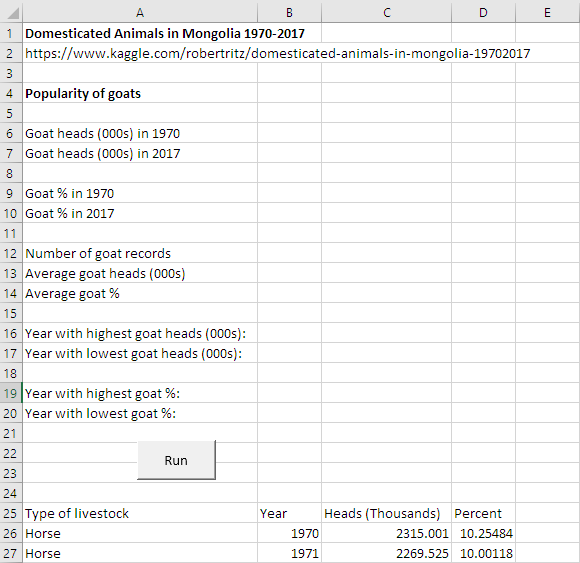
Task: Select the Heads (Thousands) heading cell
Action: pos(387,513)
